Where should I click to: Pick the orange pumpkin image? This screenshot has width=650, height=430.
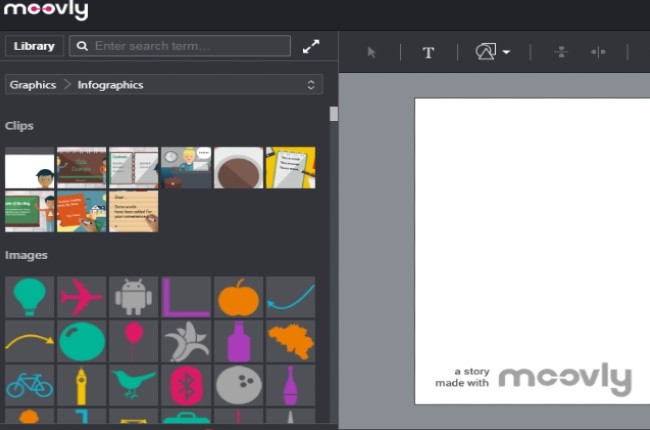click(x=238, y=297)
